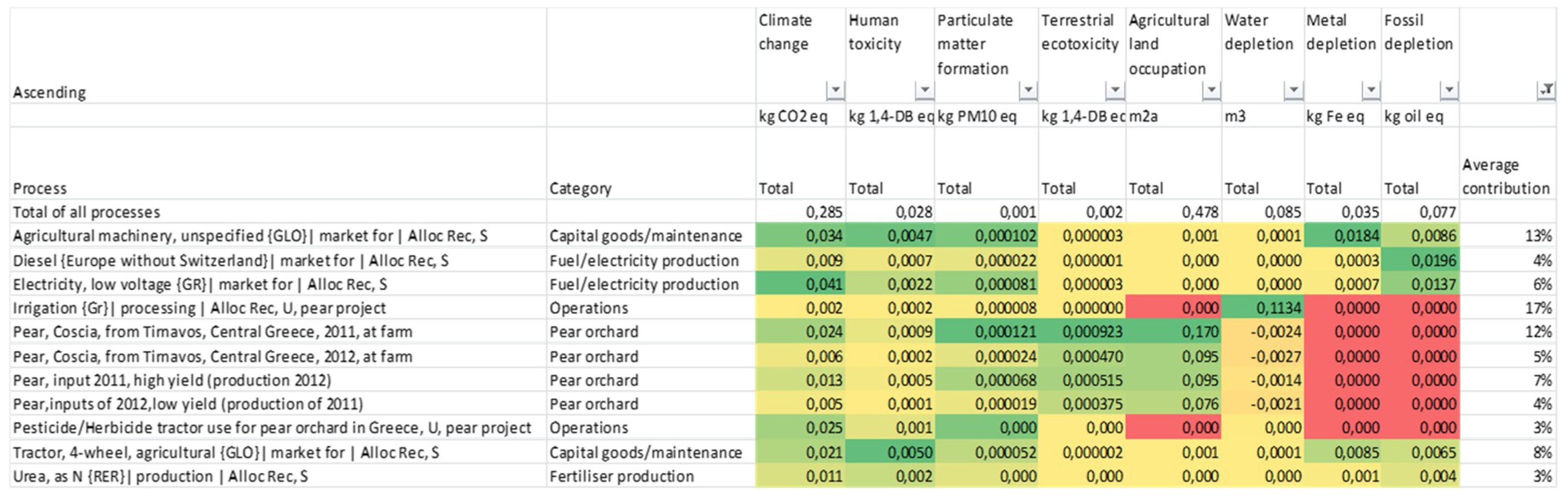
Task: Open the Water depletion filter dropdown
Action: (x=1293, y=90)
